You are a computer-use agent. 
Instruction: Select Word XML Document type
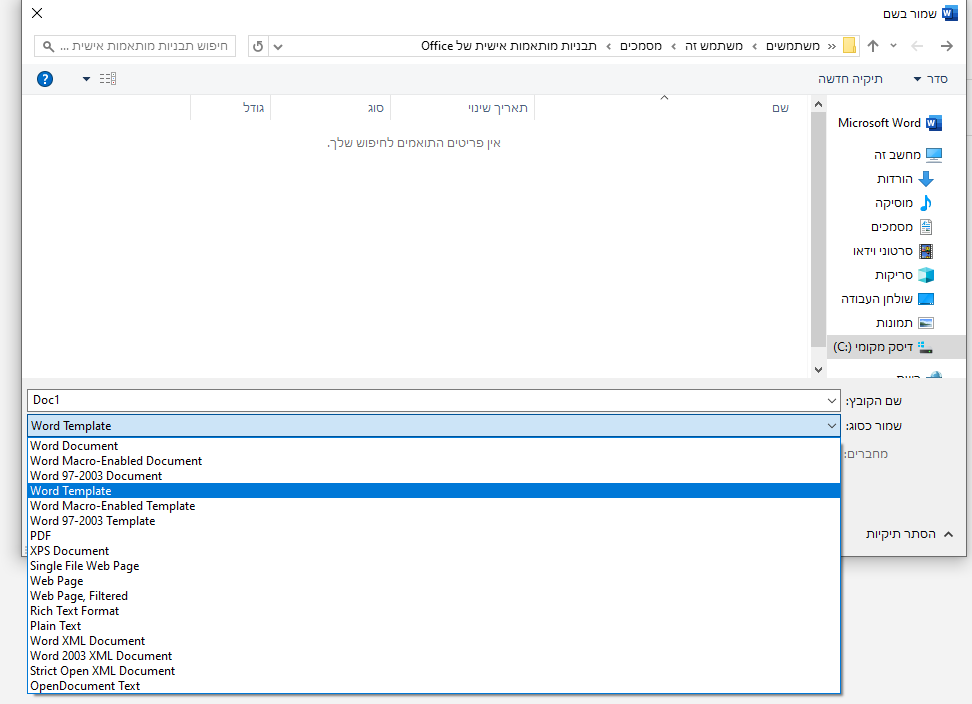coord(434,641)
